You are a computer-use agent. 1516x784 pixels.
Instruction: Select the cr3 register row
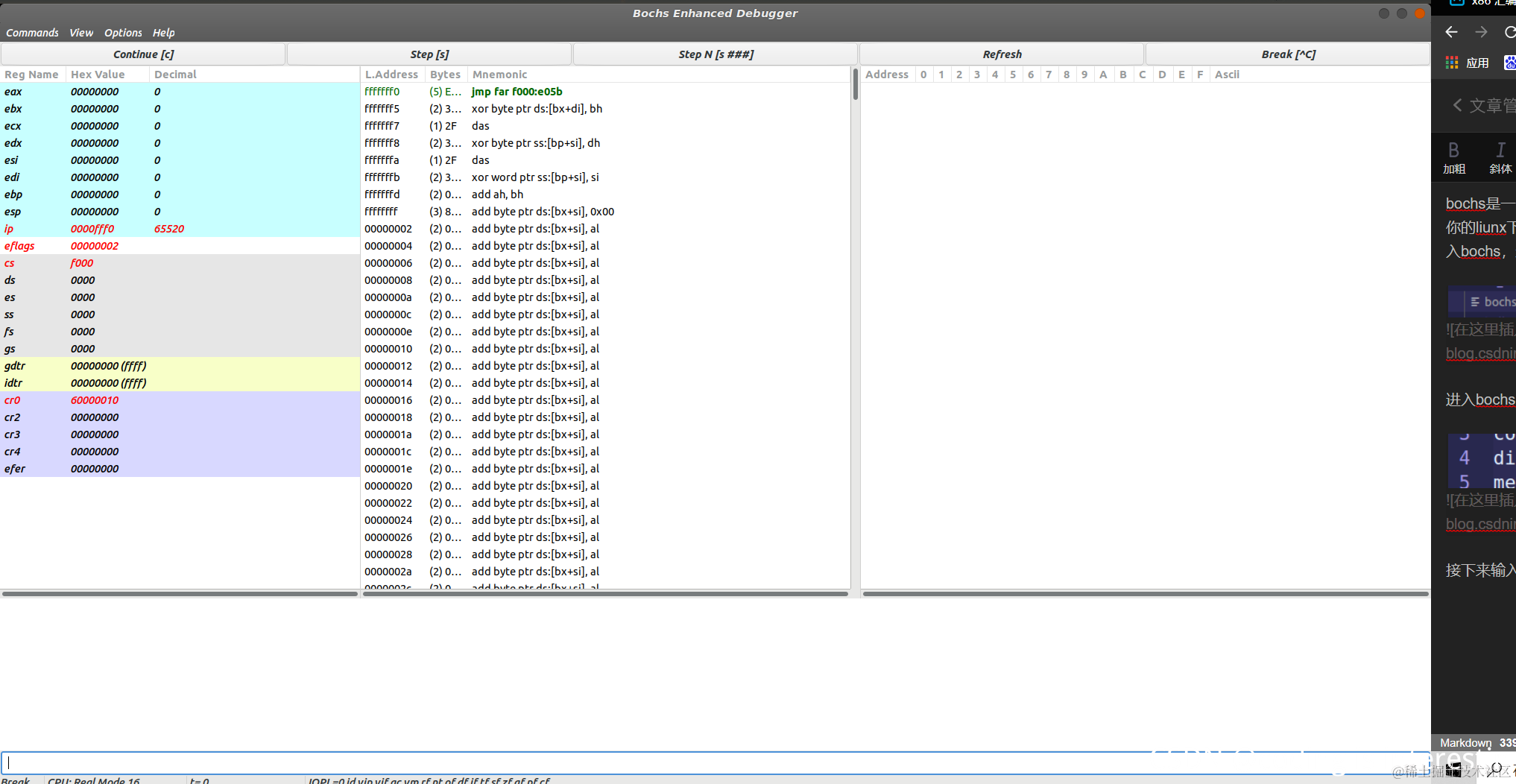(180, 434)
